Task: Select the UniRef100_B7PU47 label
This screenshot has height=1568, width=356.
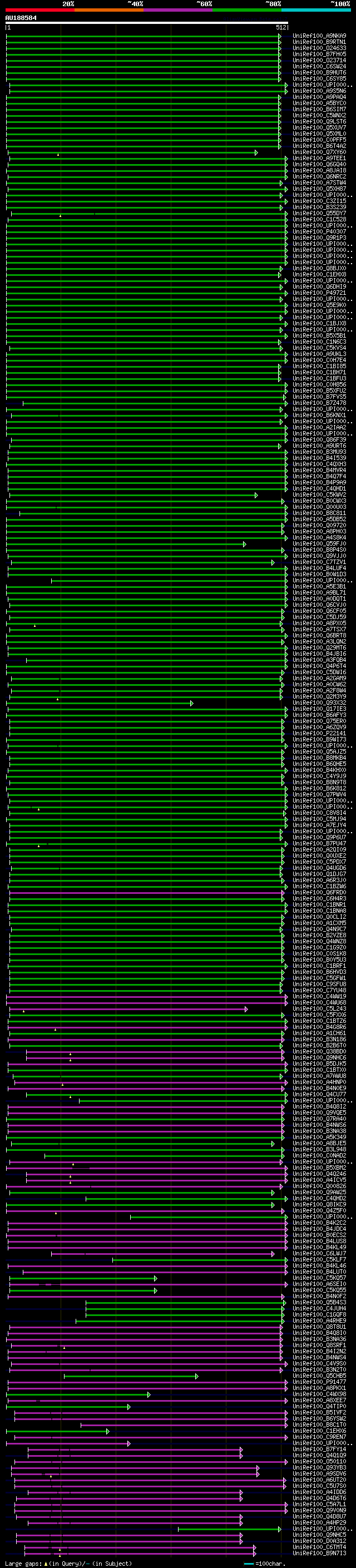Action: pyautogui.click(x=319, y=843)
